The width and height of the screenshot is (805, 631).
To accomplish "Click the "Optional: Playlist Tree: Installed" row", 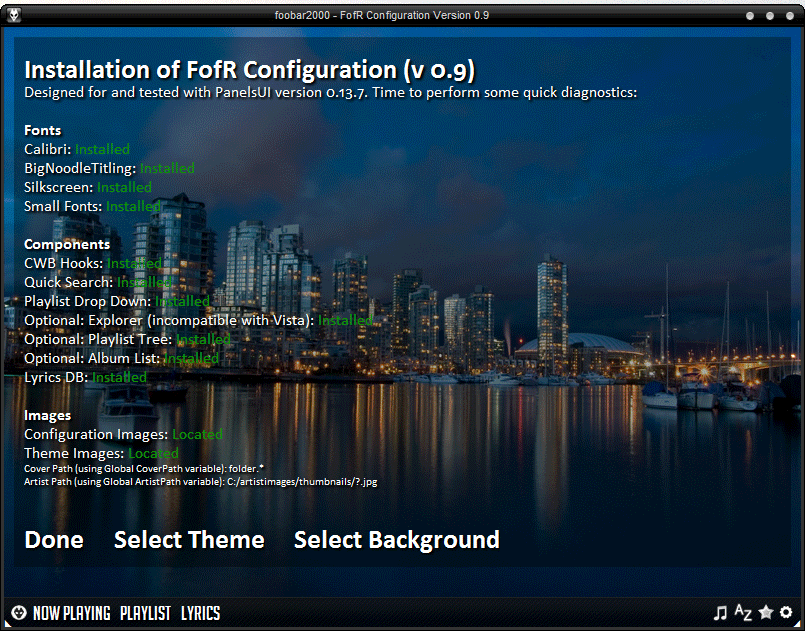I will pyautogui.click(x=127, y=339).
